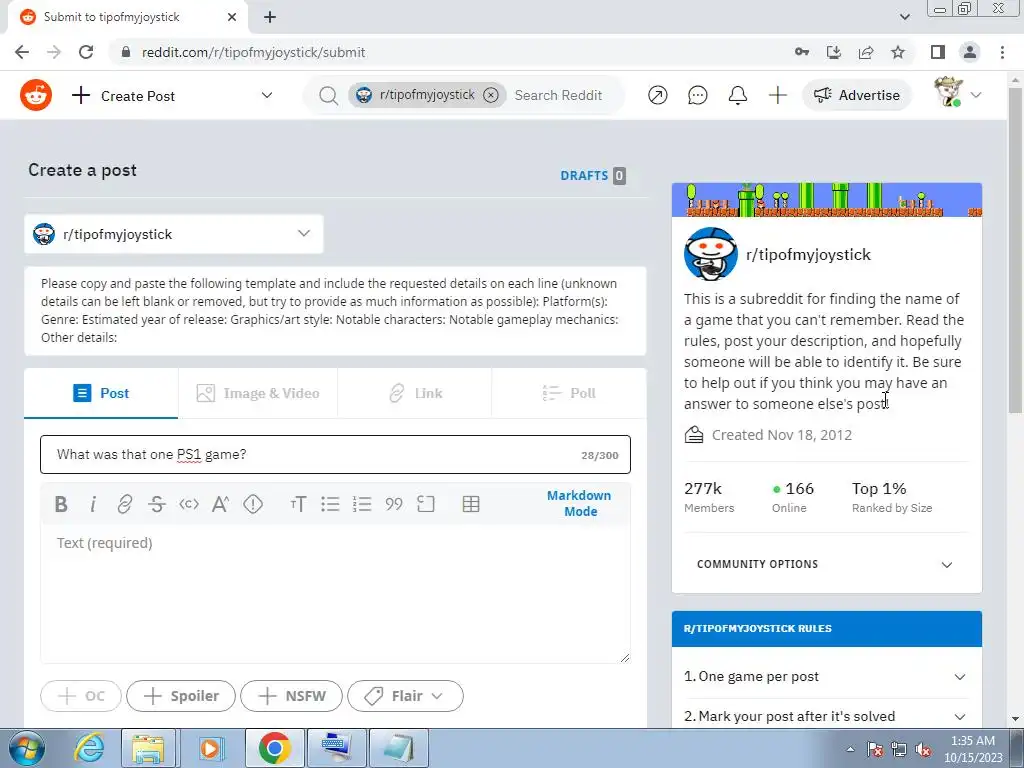Open the Popular arrow icon in the header
The height and width of the screenshot is (768, 1024).
coord(658,95)
